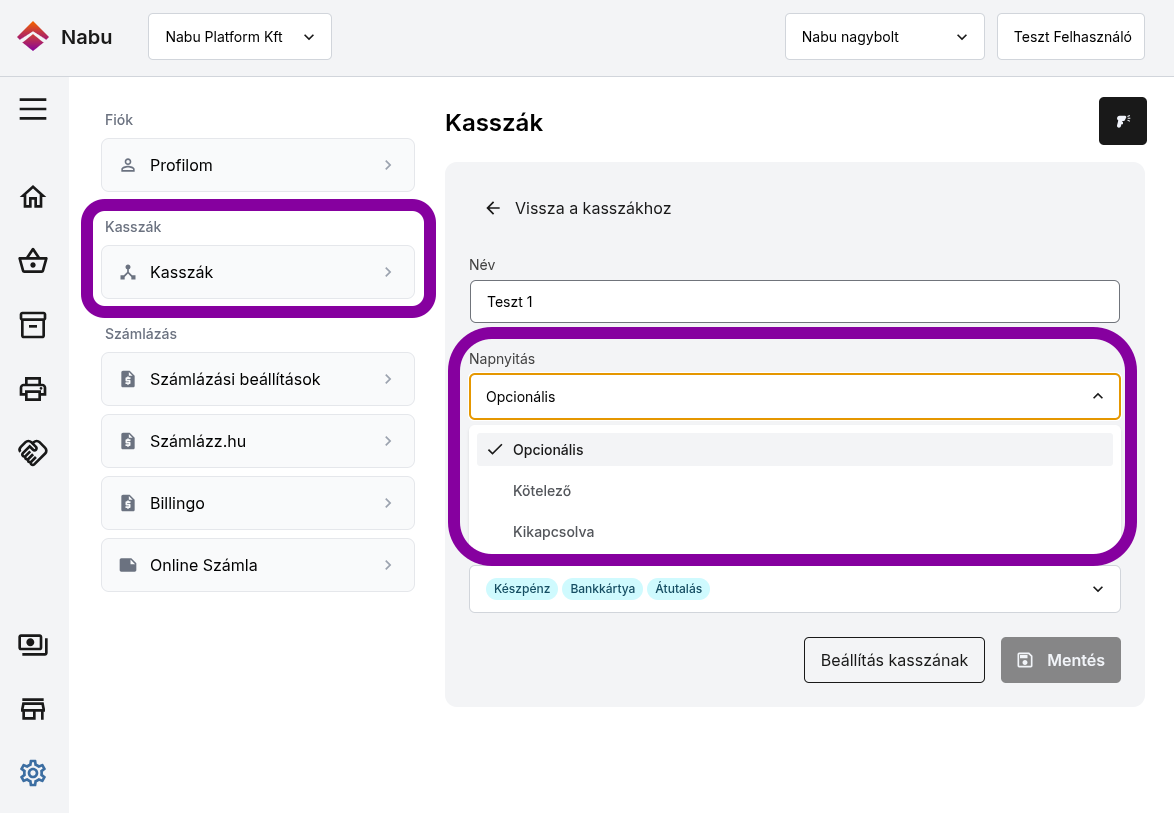
Task: Click the Teszt Felhasználó user button
Action: click(x=1071, y=37)
